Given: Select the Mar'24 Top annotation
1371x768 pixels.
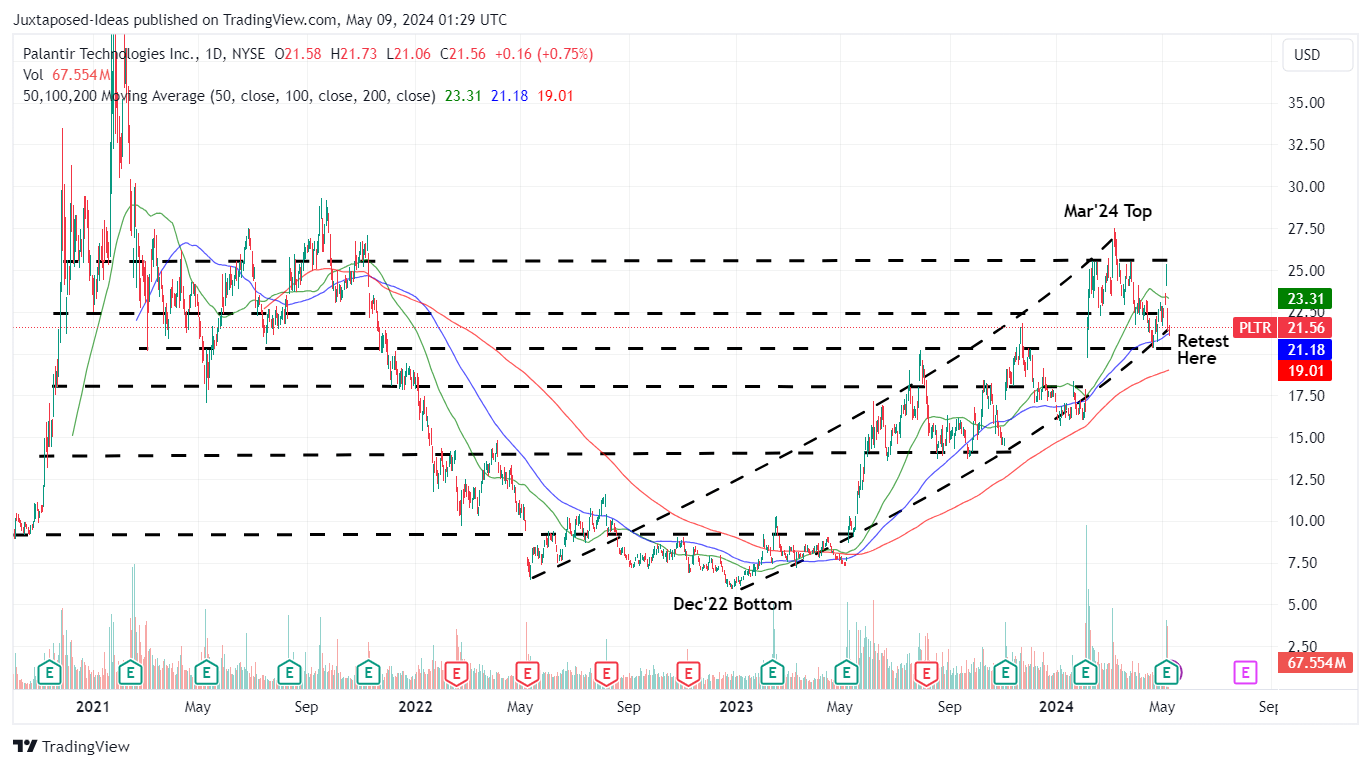Looking at the screenshot, I should (x=1107, y=211).
